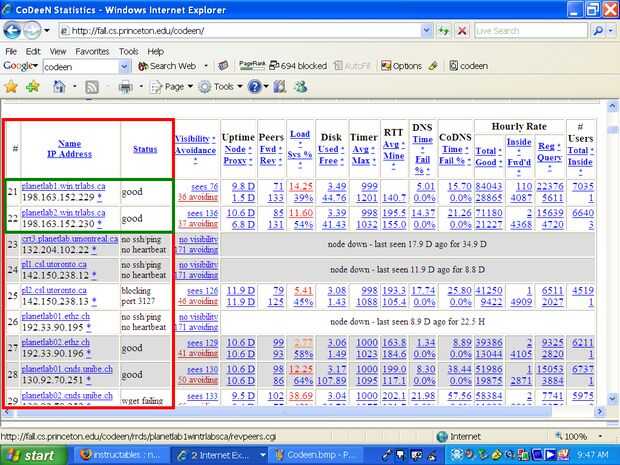This screenshot has width=620, height=465.
Task: Open the pl2.csl.utoronto.ca node link
Action: [x=54, y=290]
